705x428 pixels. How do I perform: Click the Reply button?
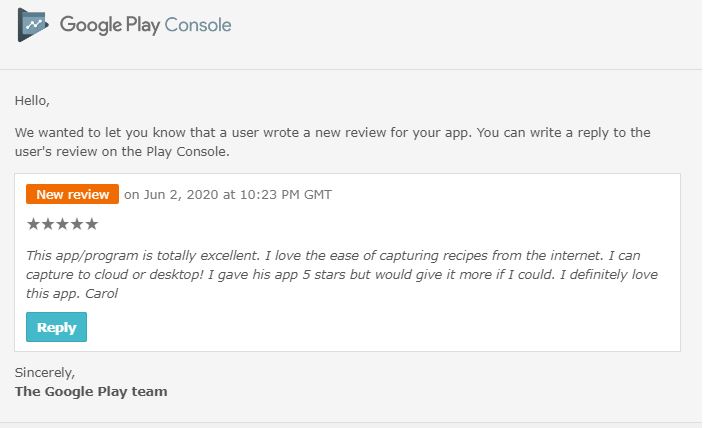click(56, 327)
